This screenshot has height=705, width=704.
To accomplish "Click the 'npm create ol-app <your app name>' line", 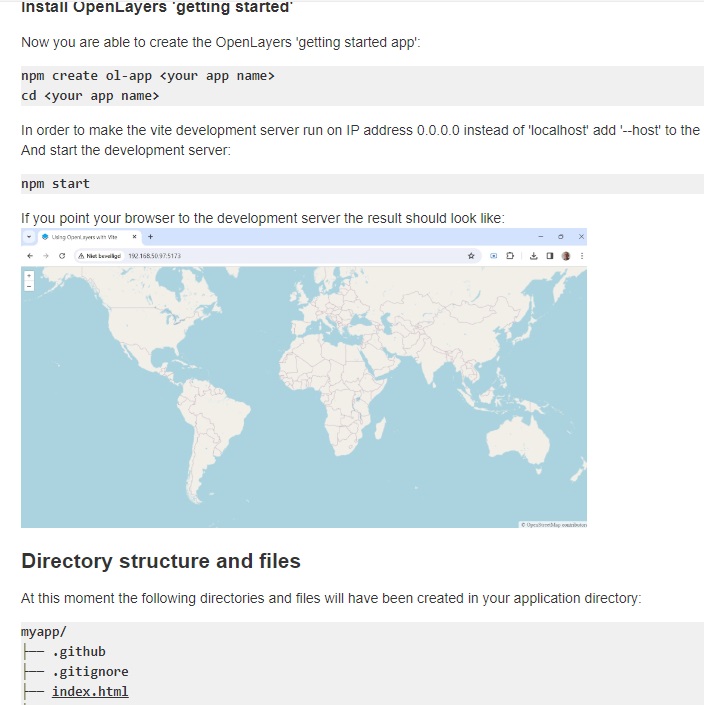I will point(148,76).
